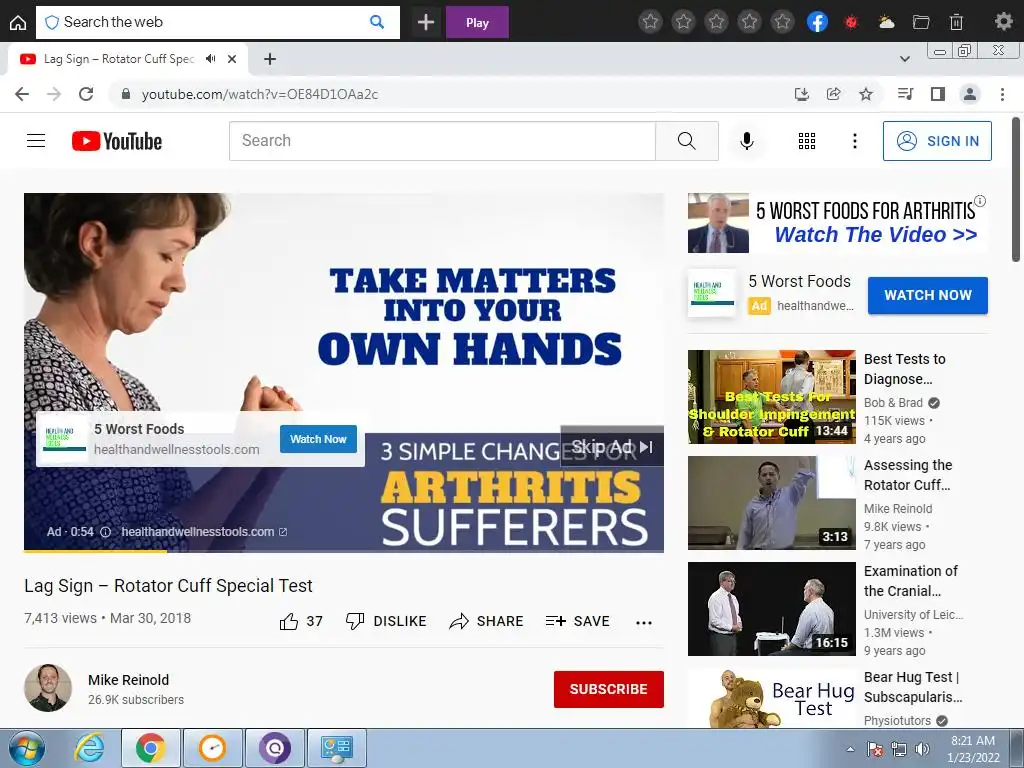Go back with the back arrow
This screenshot has width=1024, height=768.
pos(22,94)
